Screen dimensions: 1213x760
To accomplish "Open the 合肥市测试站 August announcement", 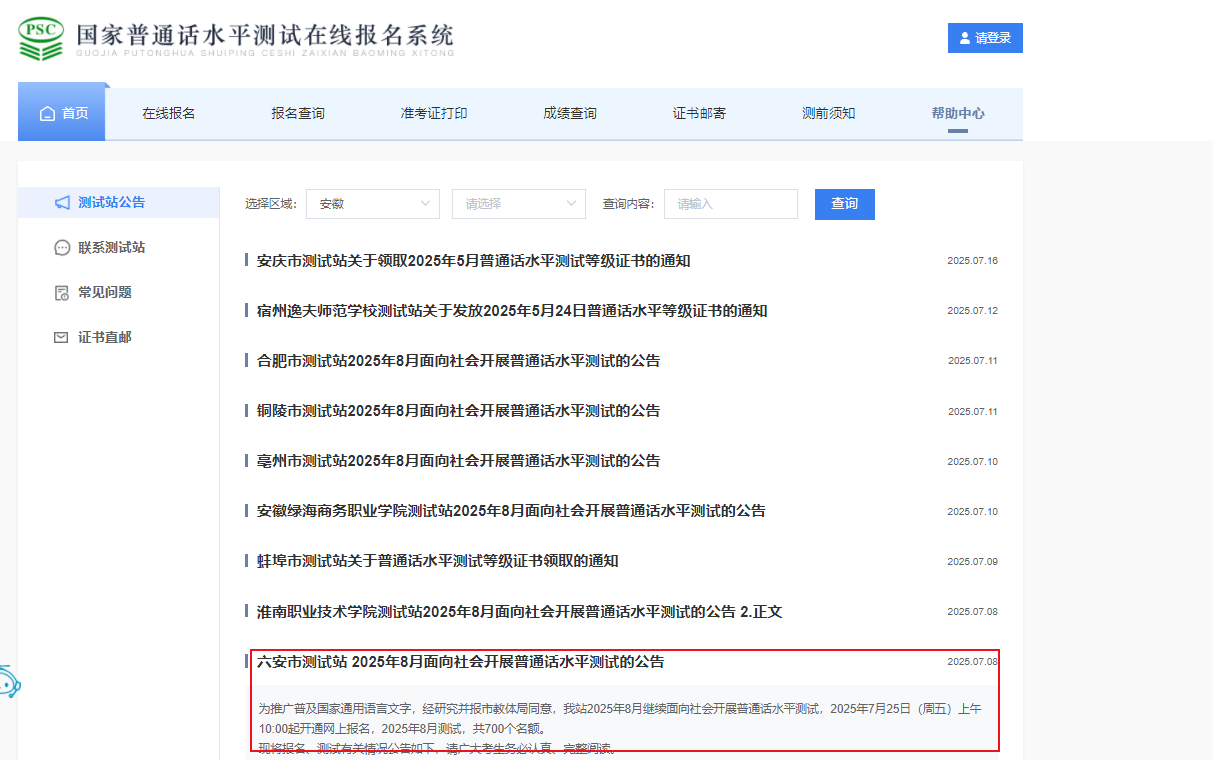I will 459,361.
